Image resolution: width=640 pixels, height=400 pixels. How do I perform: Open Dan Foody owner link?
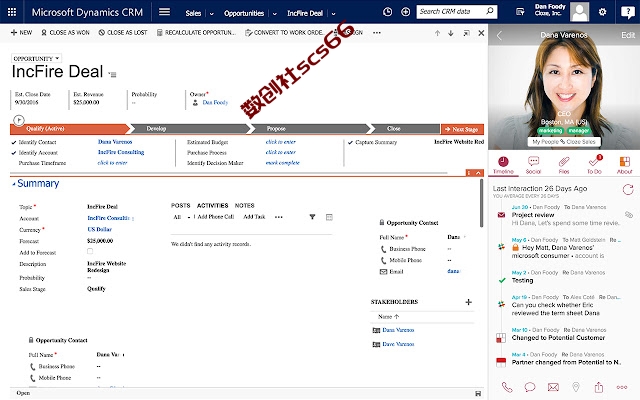tap(215, 102)
